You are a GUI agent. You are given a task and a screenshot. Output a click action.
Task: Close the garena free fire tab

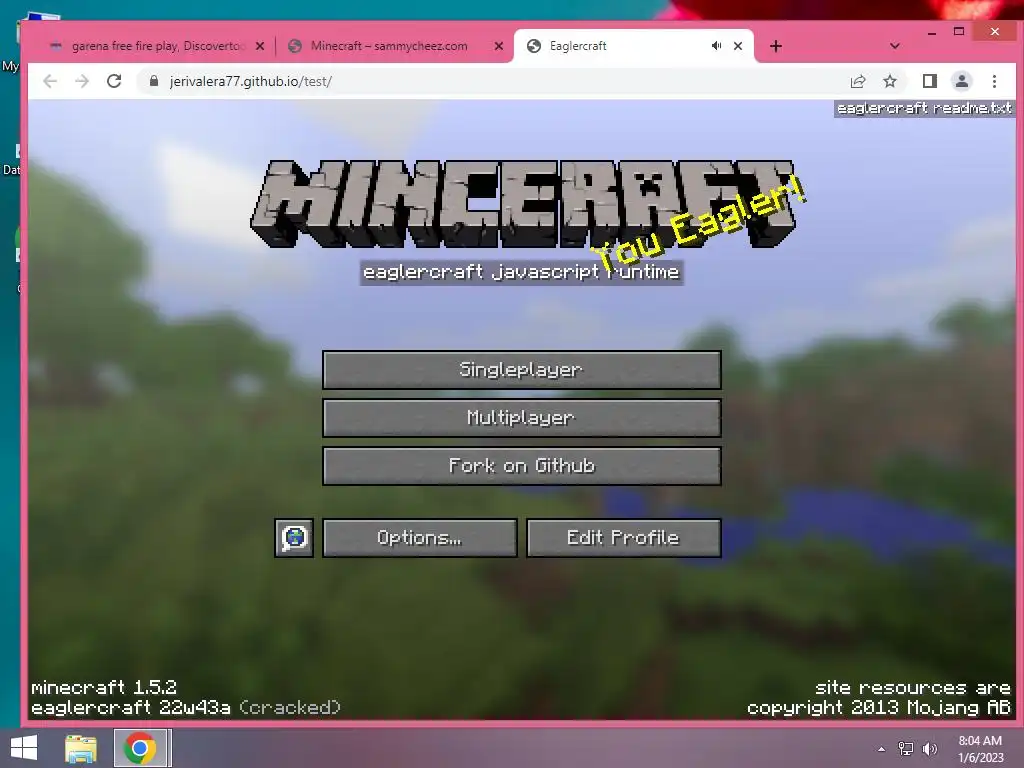[260, 46]
